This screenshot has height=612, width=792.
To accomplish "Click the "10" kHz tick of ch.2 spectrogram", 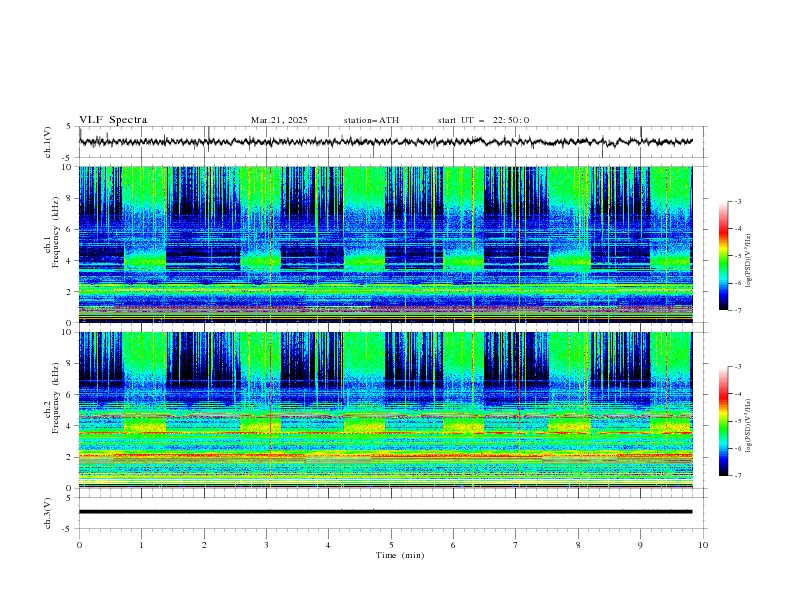I will pos(69,332).
